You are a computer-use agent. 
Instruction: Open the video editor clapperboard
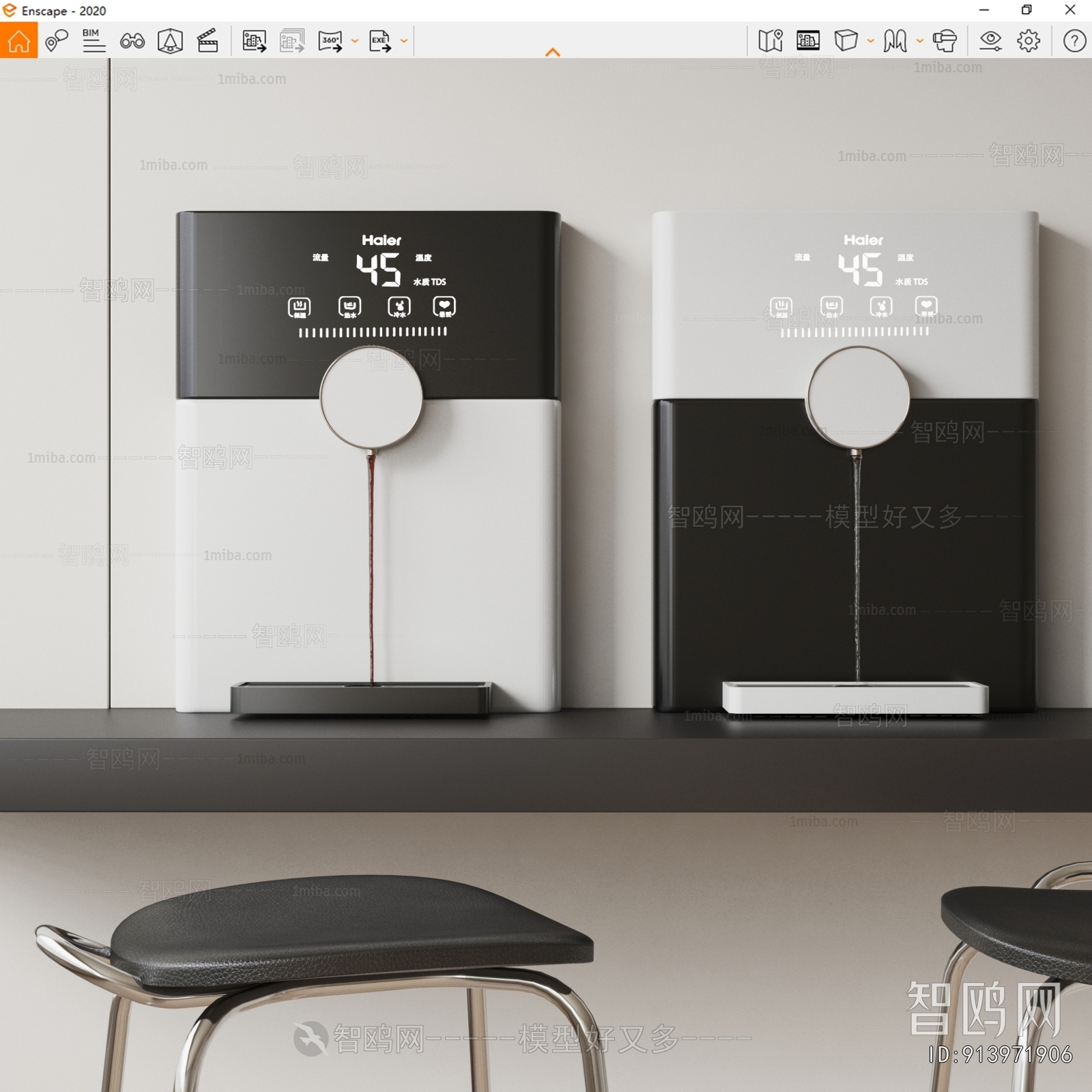point(207,41)
